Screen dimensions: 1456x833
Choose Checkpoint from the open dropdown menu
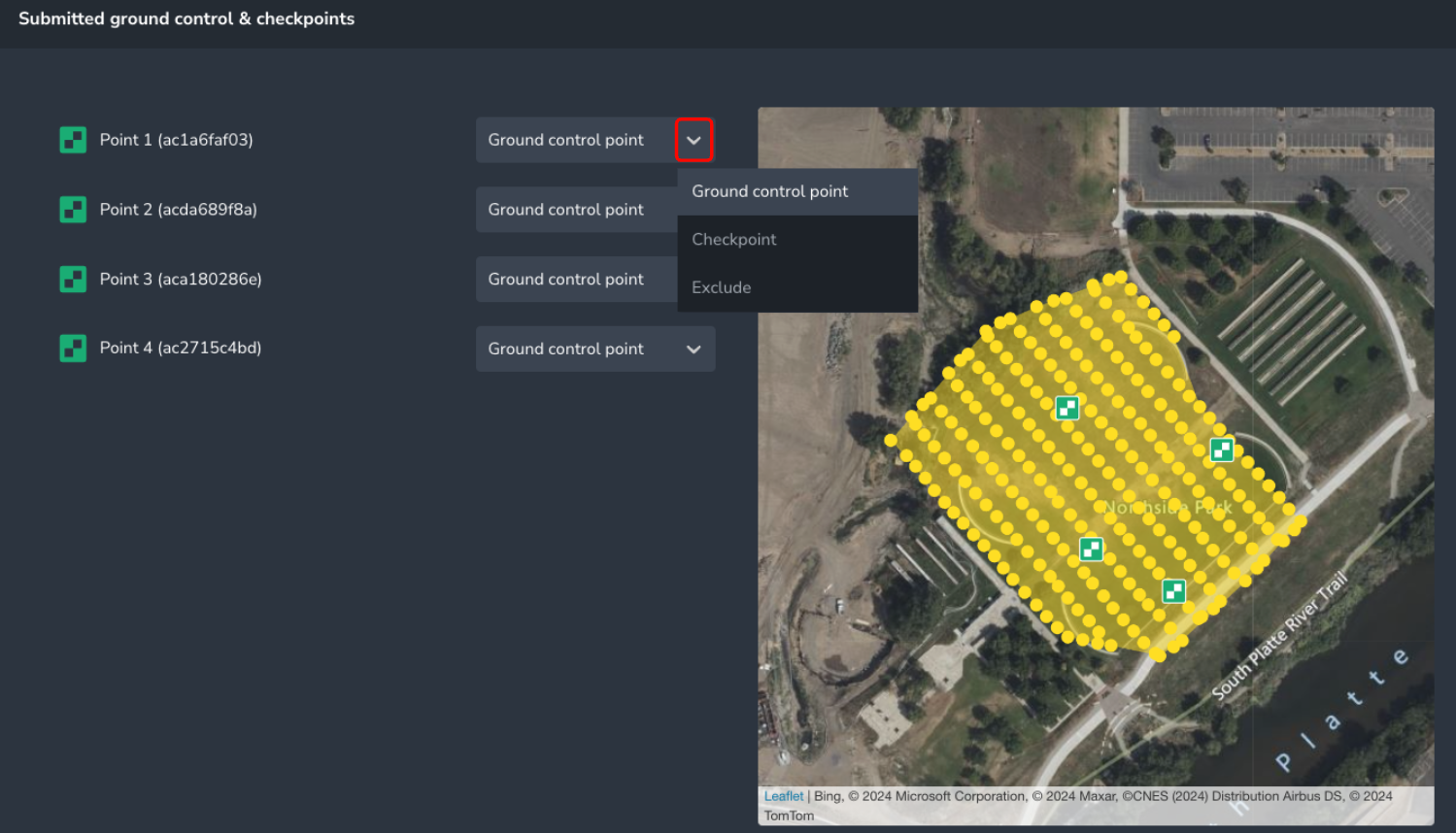733,239
